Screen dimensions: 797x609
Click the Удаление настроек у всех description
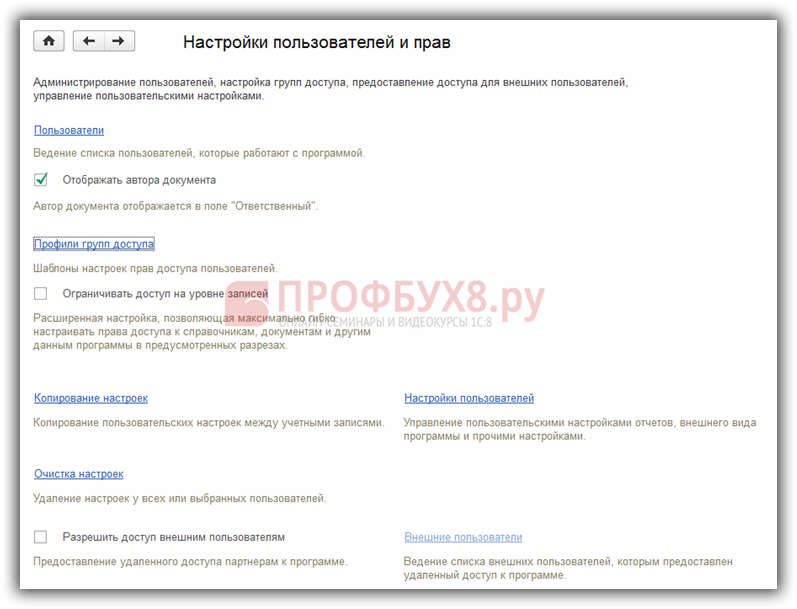coord(180,498)
